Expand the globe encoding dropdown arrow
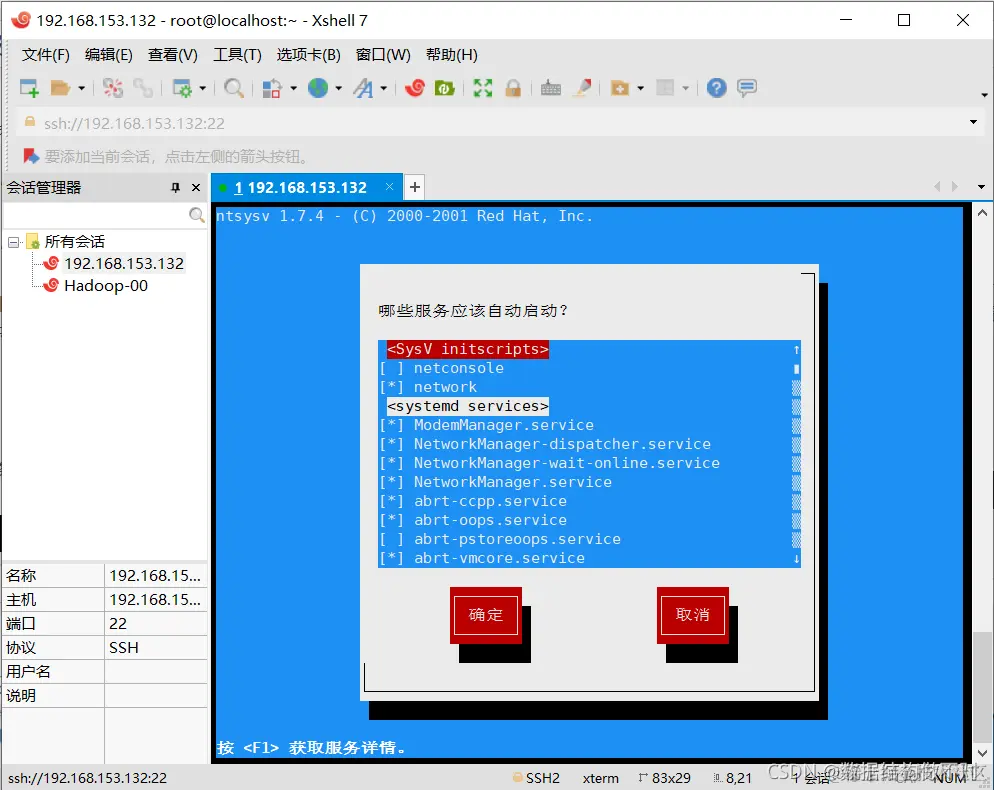 pos(339,89)
